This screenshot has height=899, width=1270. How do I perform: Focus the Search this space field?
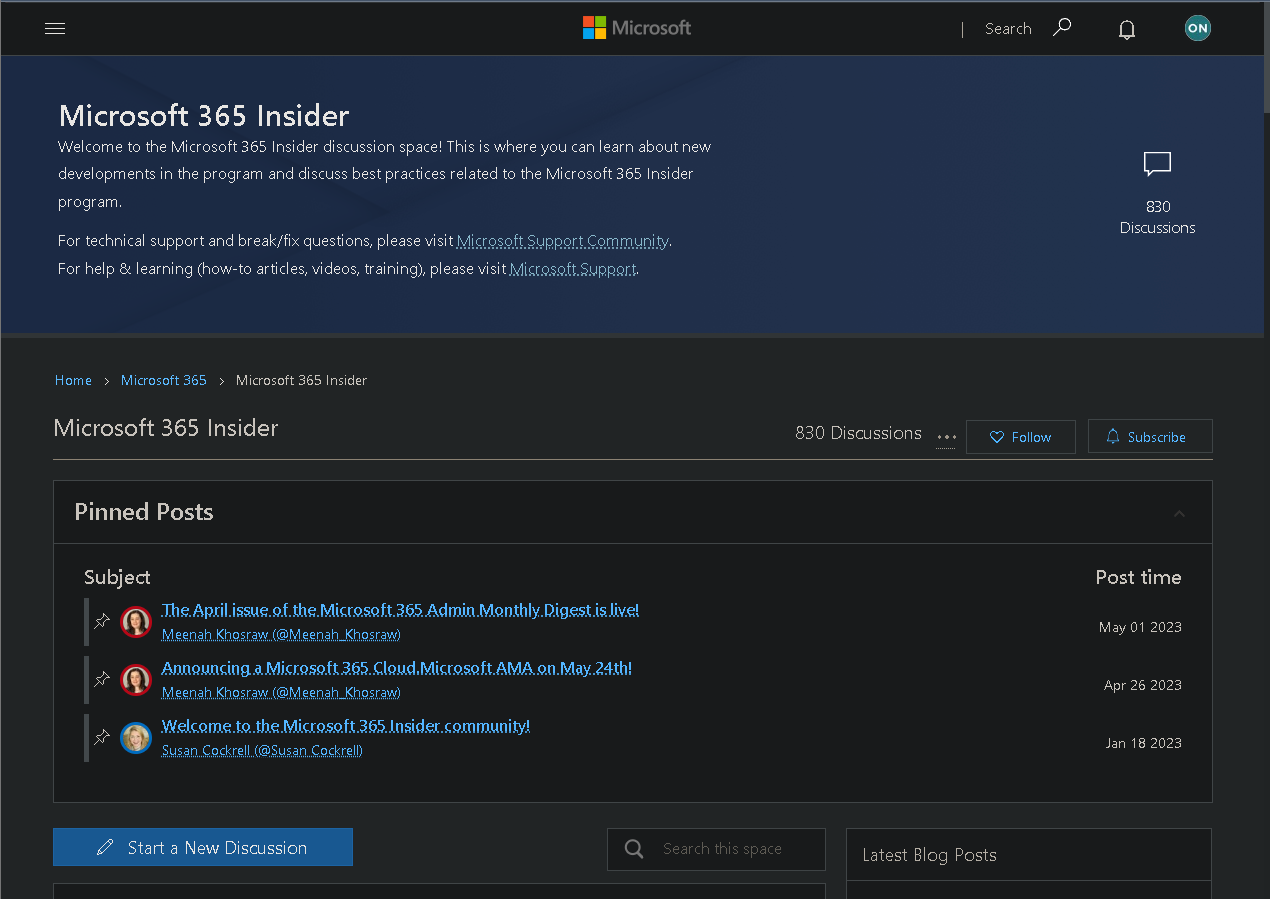click(x=716, y=849)
